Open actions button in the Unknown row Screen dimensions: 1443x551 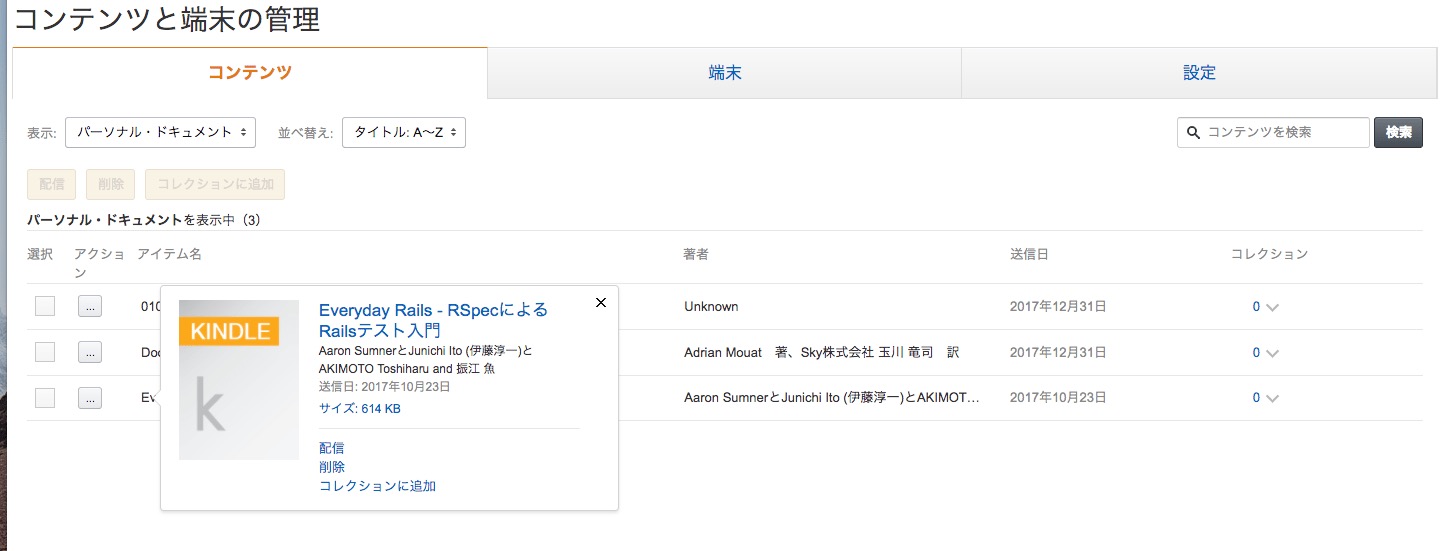90,307
